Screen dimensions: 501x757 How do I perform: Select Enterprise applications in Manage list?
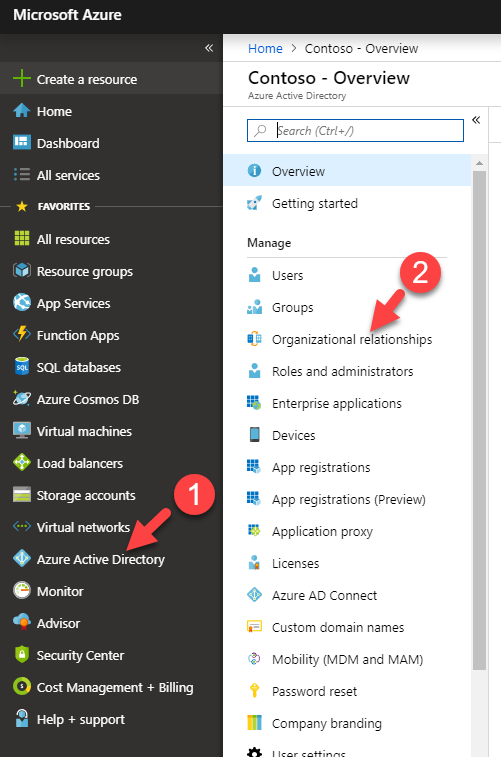[336, 403]
